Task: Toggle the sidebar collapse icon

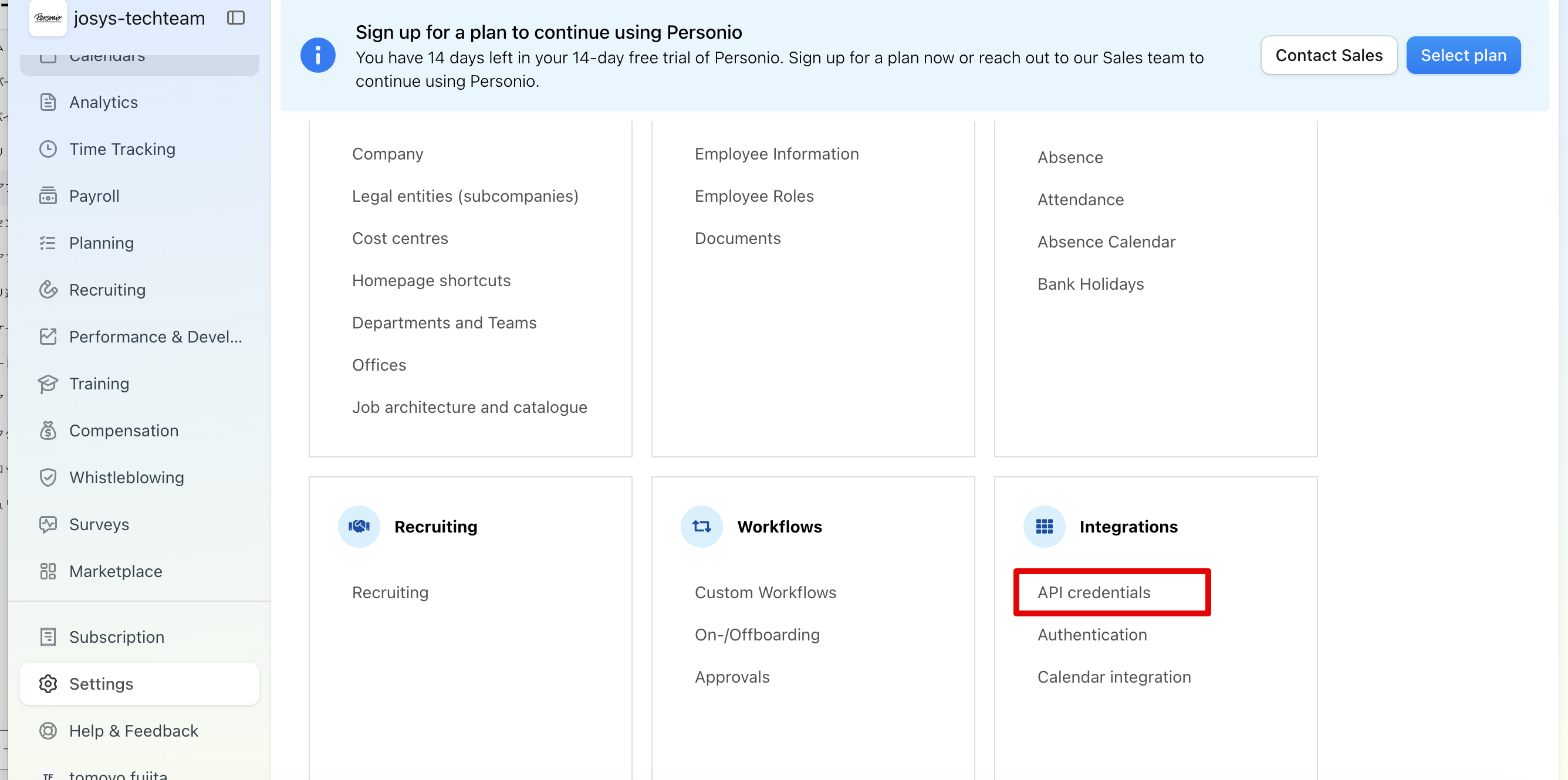Action: click(x=235, y=18)
